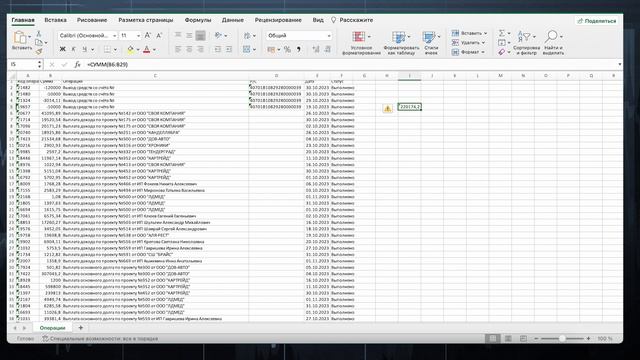This screenshot has height=360, width=640.
Task: Click the Fill down icon
Action: pyautogui.click(x=502, y=42)
